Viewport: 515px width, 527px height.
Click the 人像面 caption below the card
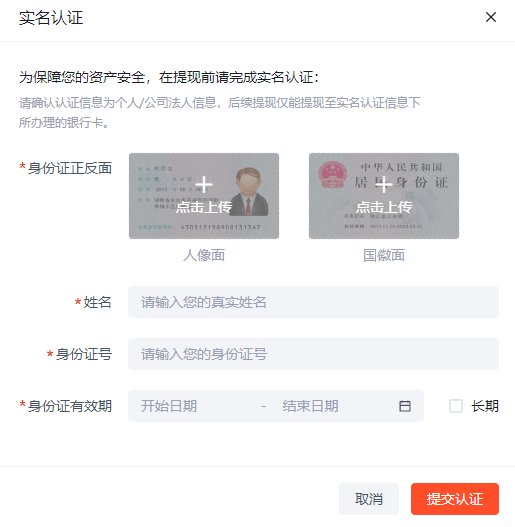coord(204,255)
